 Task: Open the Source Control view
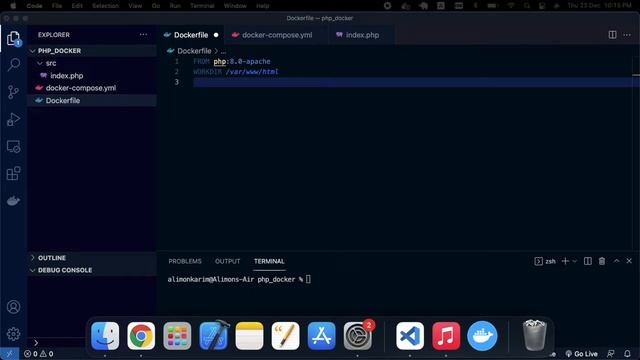[x=13, y=92]
